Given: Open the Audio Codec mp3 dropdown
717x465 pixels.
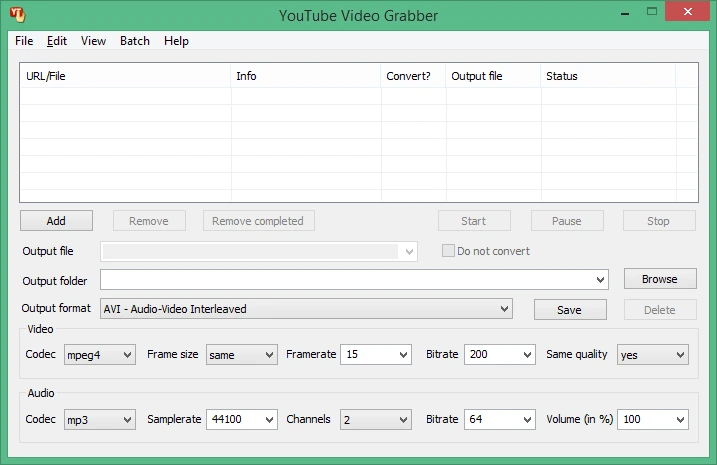Looking at the screenshot, I should click(100, 420).
